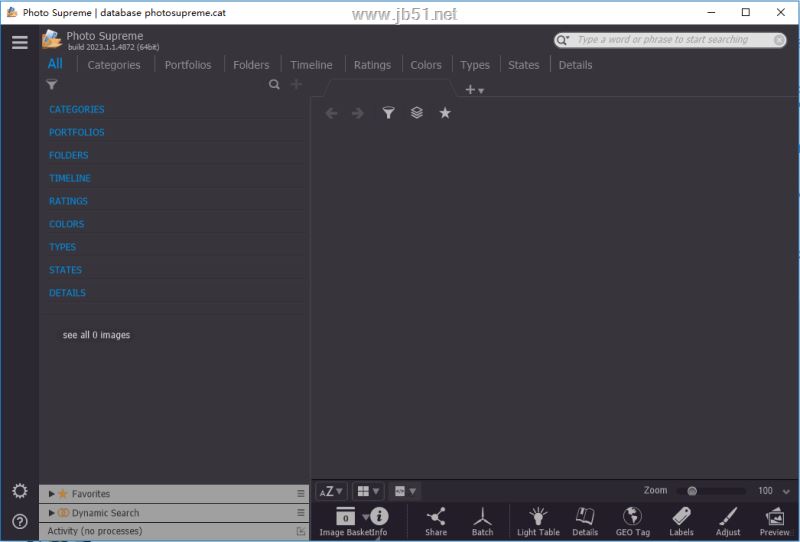Click into the search phrase field
Viewport: 800px width, 542px height.
click(671, 39)
